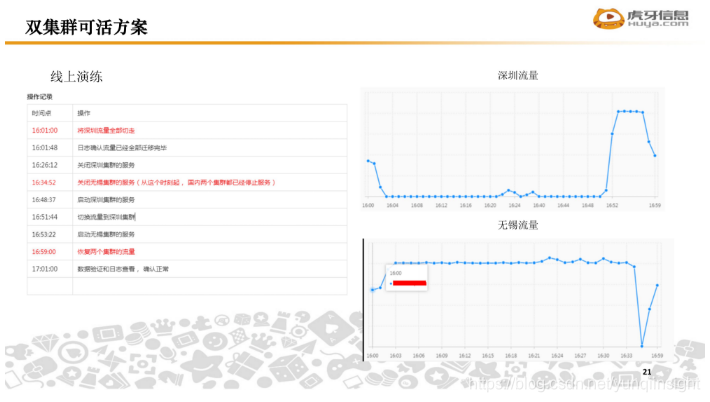Select the 16:26:12 timestamp cell
This screenshot has width=710, height=402.
coord(44,165)
